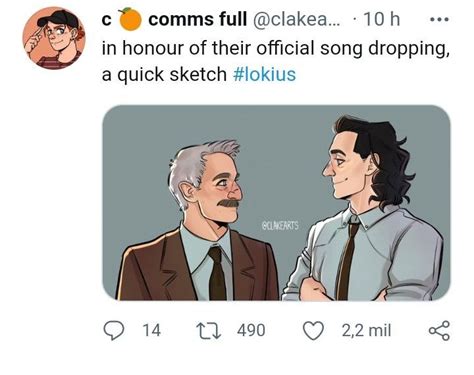The height and width of the screenshot is (375, 474).
Task: Click the orange emoji in display name
Action: pyautogui.click(x=130, y=19)
